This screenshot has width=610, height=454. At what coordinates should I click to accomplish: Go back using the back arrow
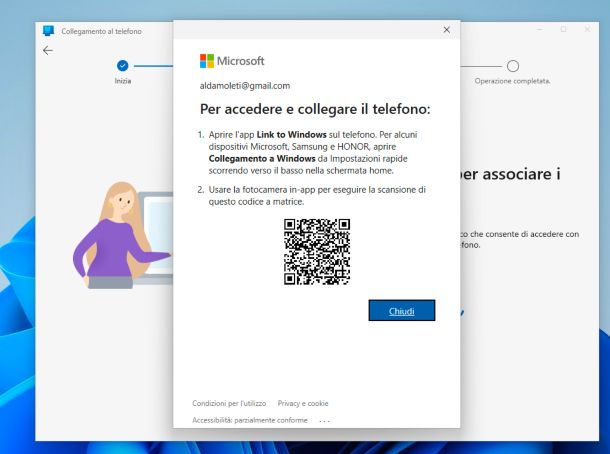[x=48, y=51]
